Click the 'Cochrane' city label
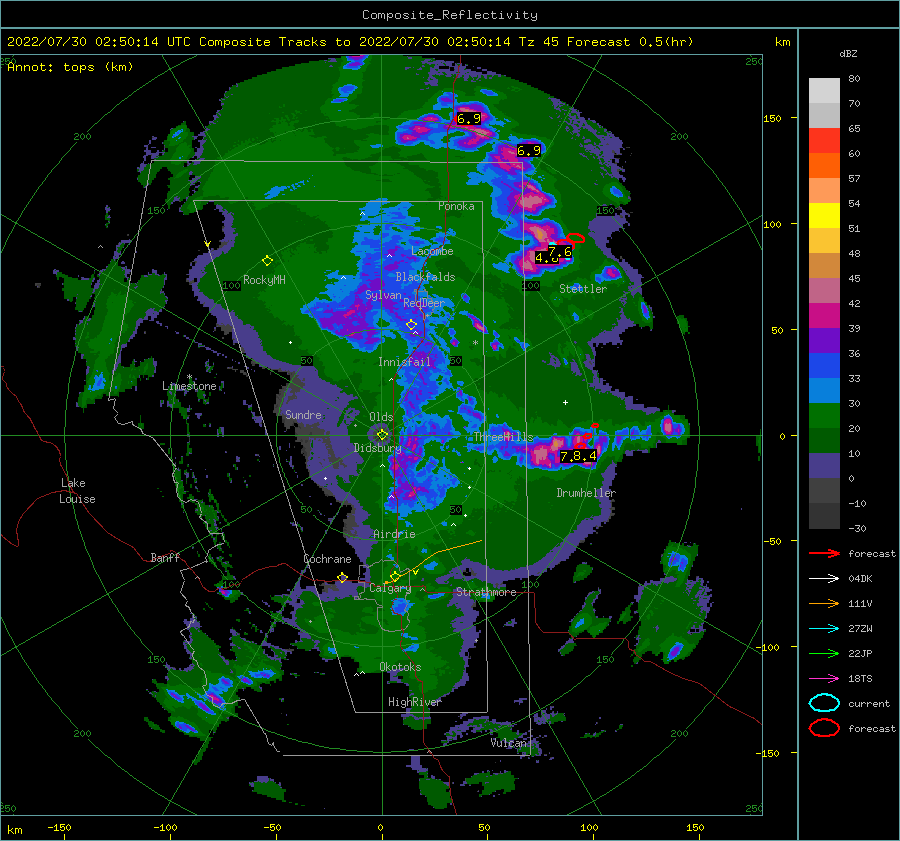Image resolution: width=900 pixels, height=841 pixels. [x=327, y=559]
